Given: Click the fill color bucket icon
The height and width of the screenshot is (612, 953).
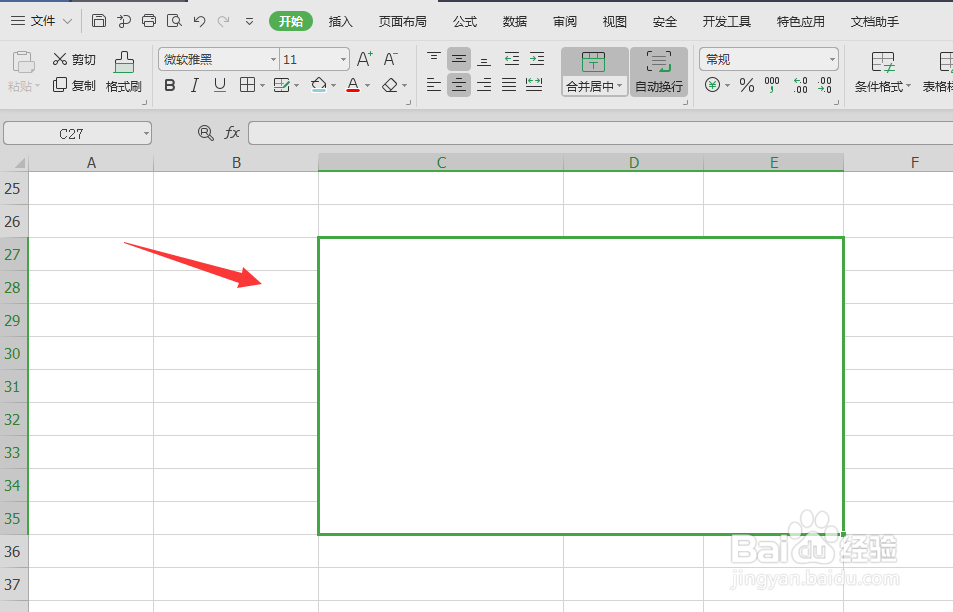Looking at the screenshot, I should (x=318, y=85).
